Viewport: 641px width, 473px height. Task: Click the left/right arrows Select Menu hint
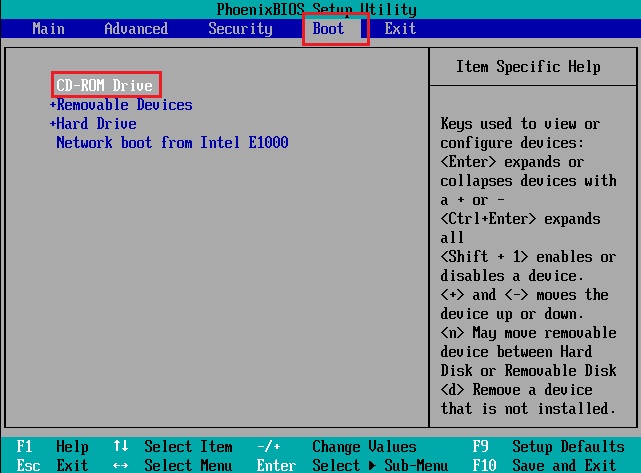(173, 465)
